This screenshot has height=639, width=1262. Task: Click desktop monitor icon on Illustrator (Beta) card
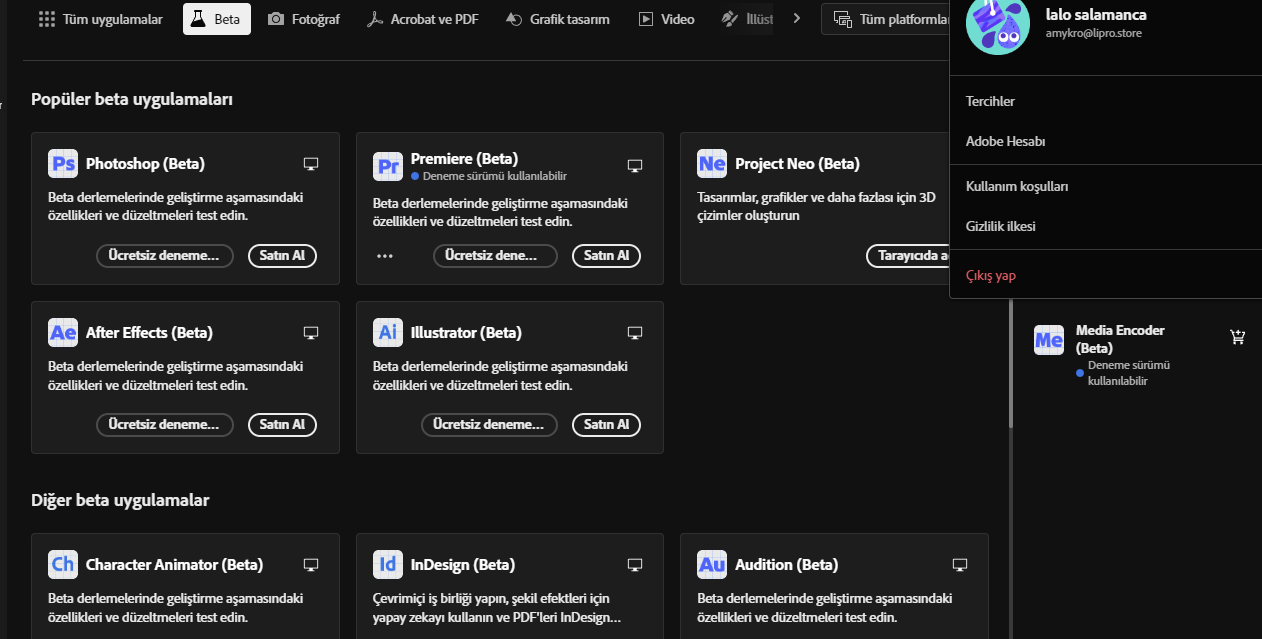point(635,333)
